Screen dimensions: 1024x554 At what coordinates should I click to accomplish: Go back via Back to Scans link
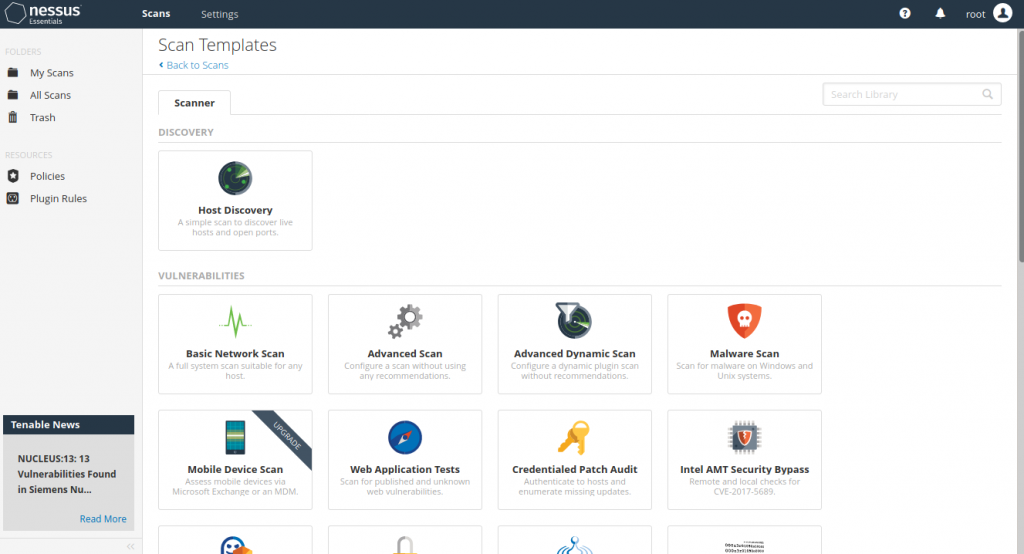click(193, 65)
